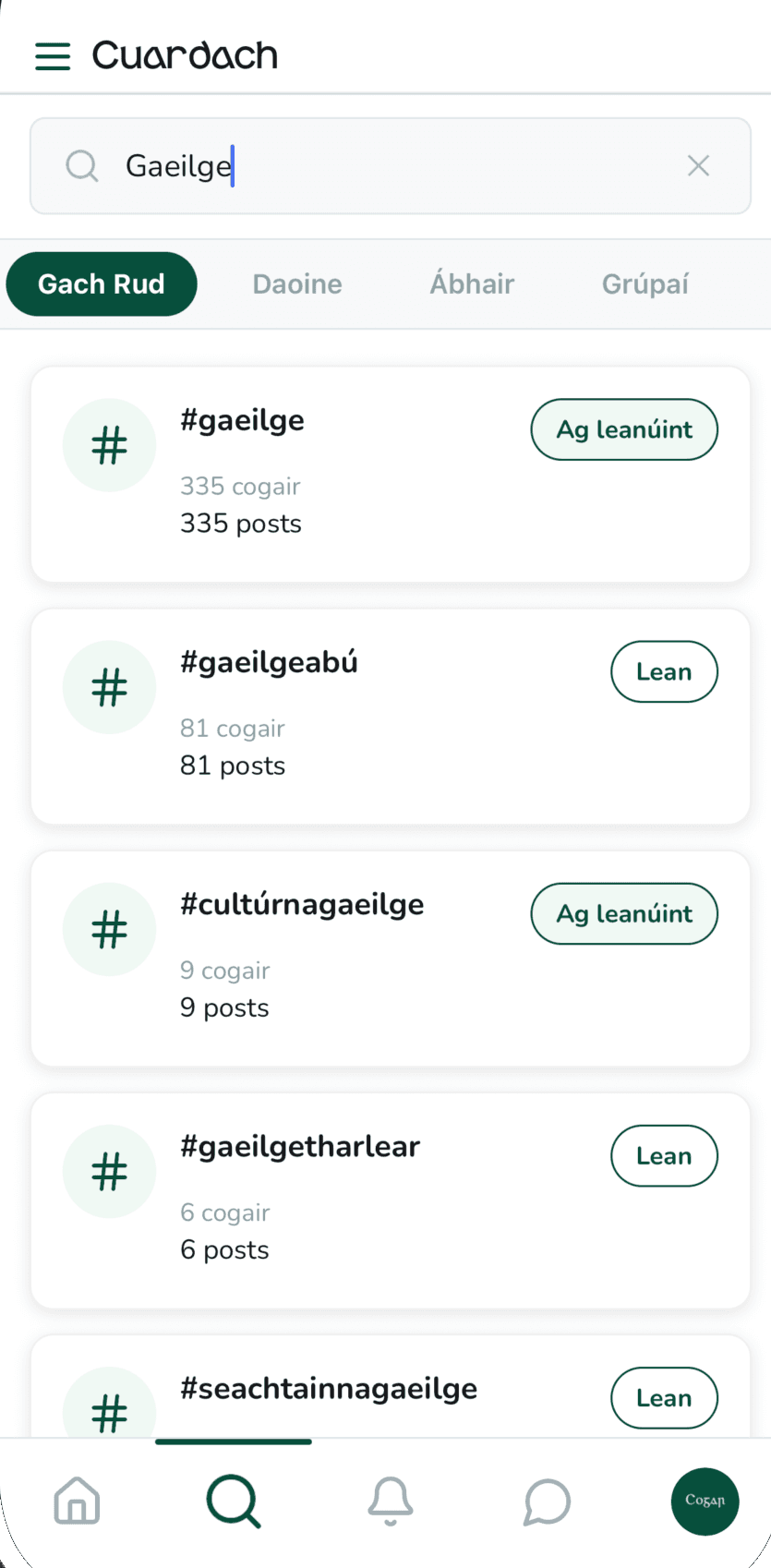Image resolution: width=771 pixels, height=1568 pixels.
Task: Clear the Gaeilge search text
Action: [698, 166]
